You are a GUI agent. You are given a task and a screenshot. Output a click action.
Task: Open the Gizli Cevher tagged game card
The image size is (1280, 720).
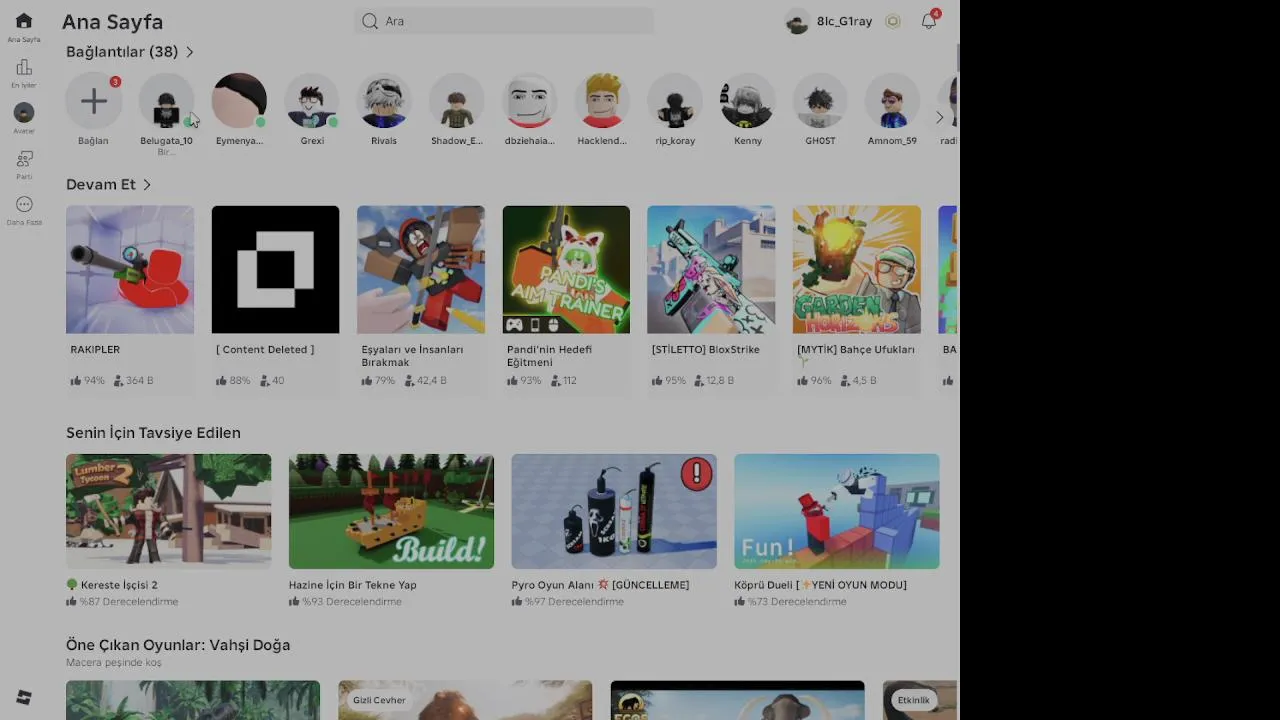click(x=465, y=700)
